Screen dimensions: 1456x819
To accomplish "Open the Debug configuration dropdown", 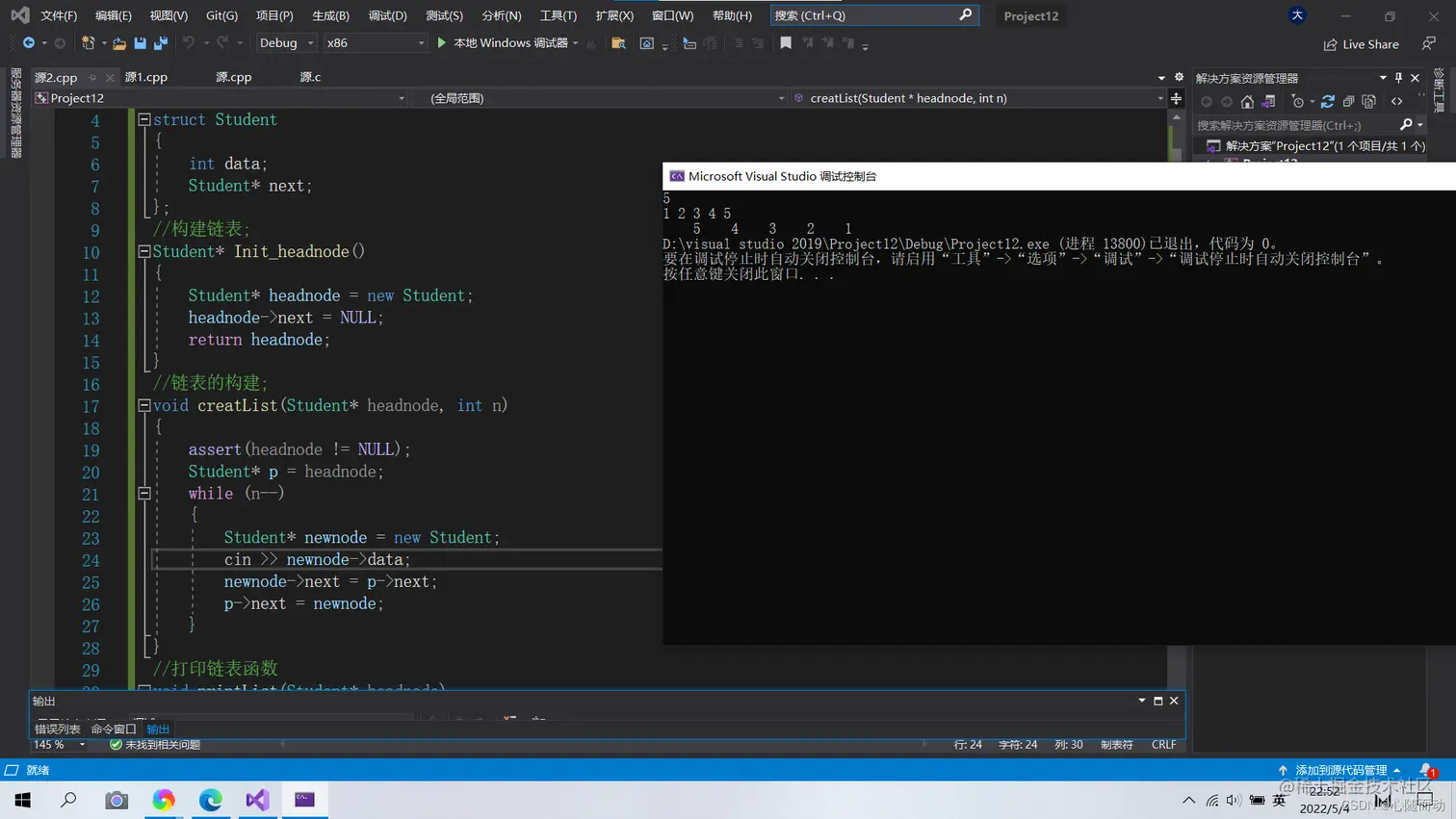I will click(287, 43).
